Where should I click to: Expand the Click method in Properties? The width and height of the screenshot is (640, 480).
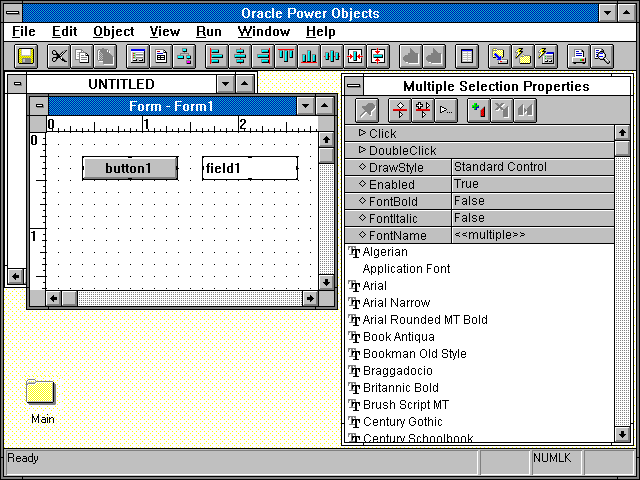(x=363, y=133)
